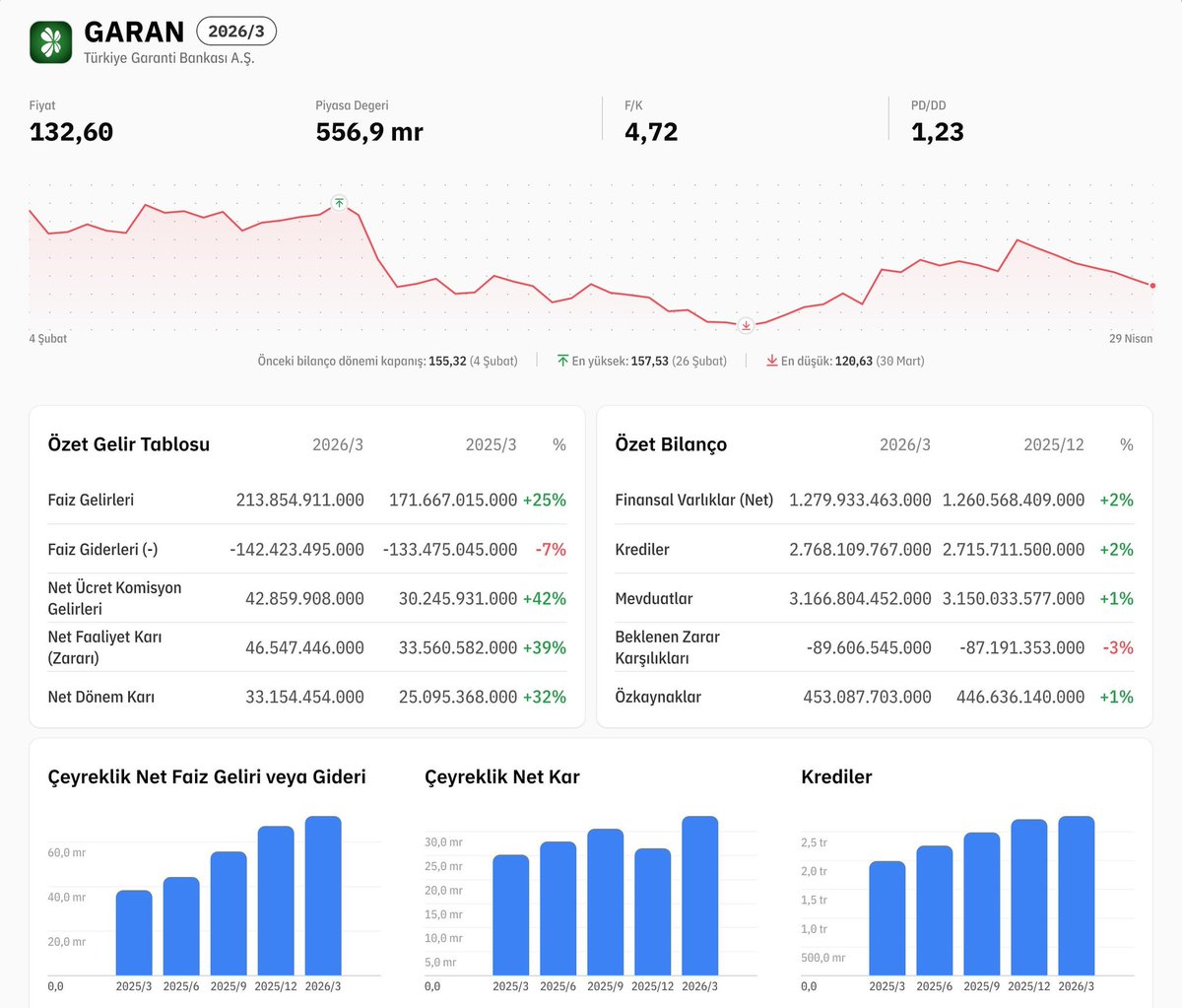Screen dimensions: 1182x1008
Task: Click Faiz Giderleri value -142.423.495.000
Action: 296,549
